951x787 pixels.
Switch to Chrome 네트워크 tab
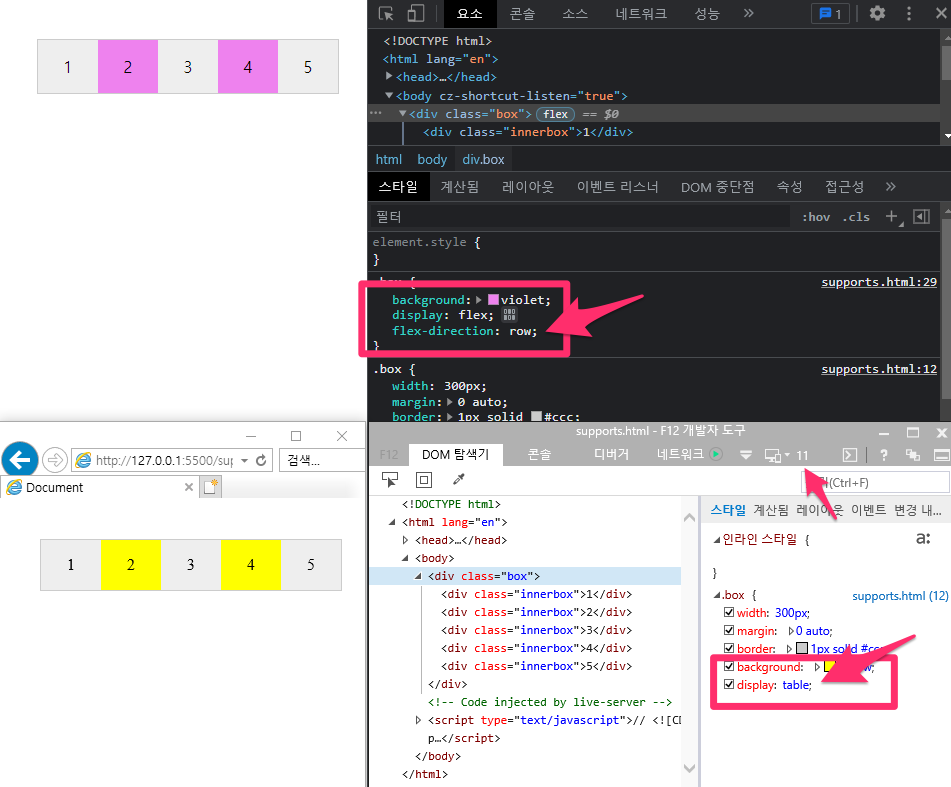click(641, 13)
